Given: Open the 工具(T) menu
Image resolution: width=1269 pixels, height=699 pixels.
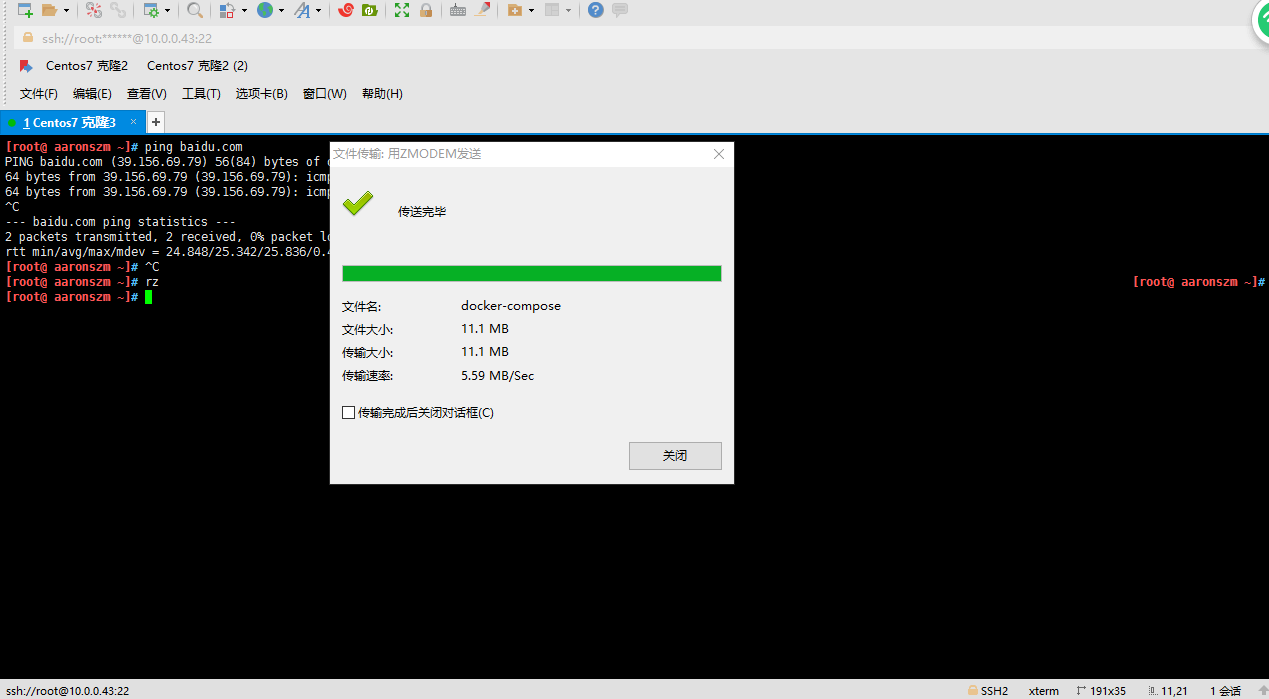Looking at the screenshot, I should tap(201, 94).
